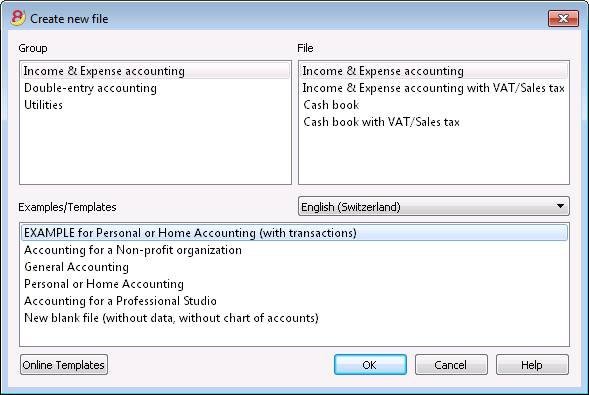
Task: Click the Banana app icon in title bar
Action: point(18,18)
